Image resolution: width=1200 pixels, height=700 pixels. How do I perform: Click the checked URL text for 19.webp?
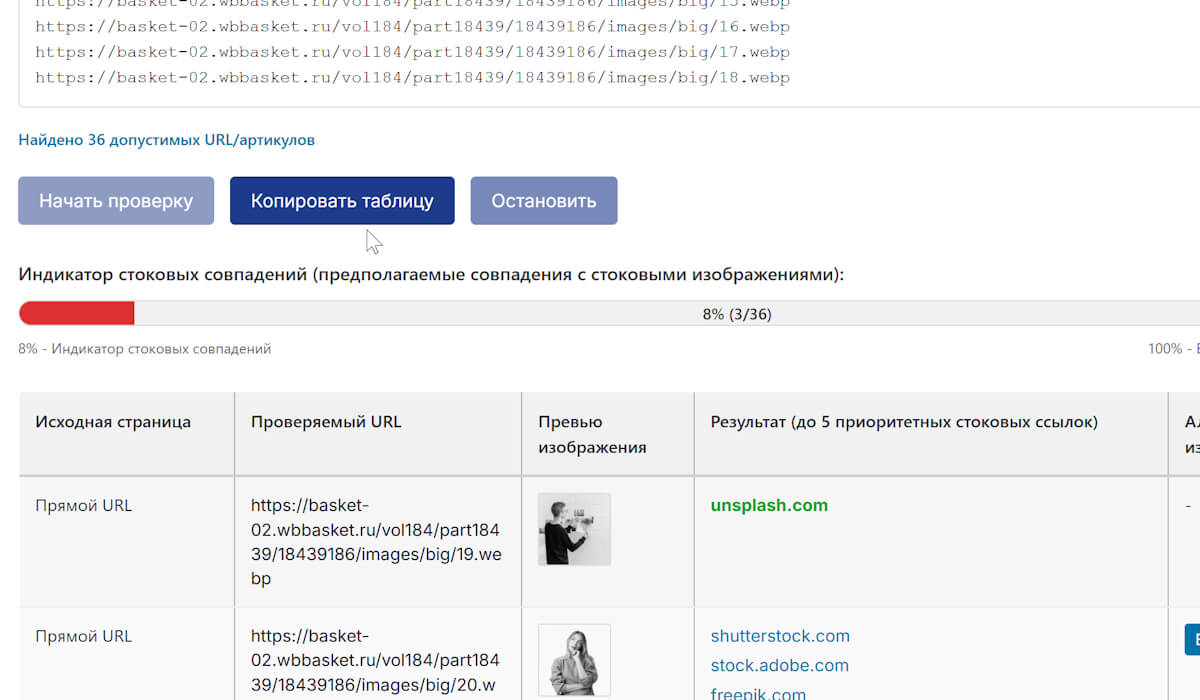click(376, 542)
